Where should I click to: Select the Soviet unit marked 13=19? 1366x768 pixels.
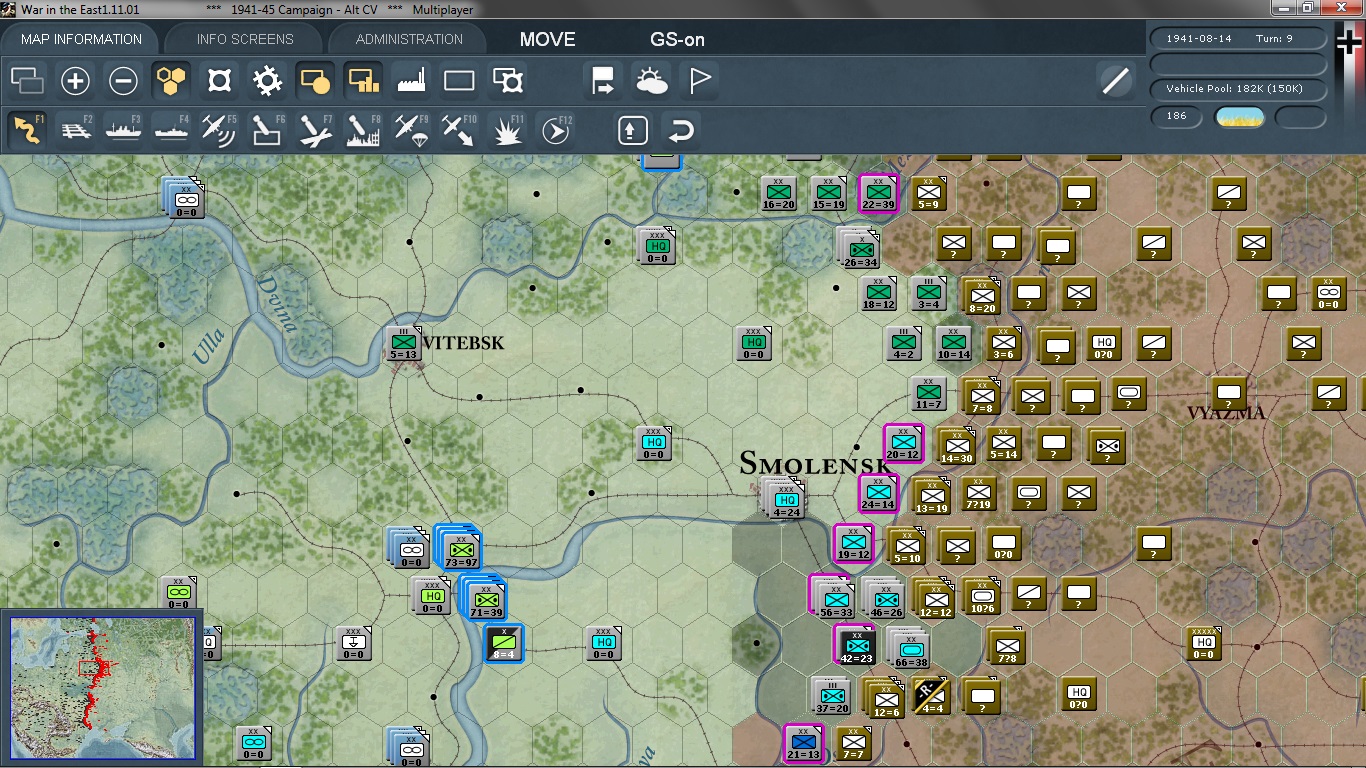tap(931, 494)
